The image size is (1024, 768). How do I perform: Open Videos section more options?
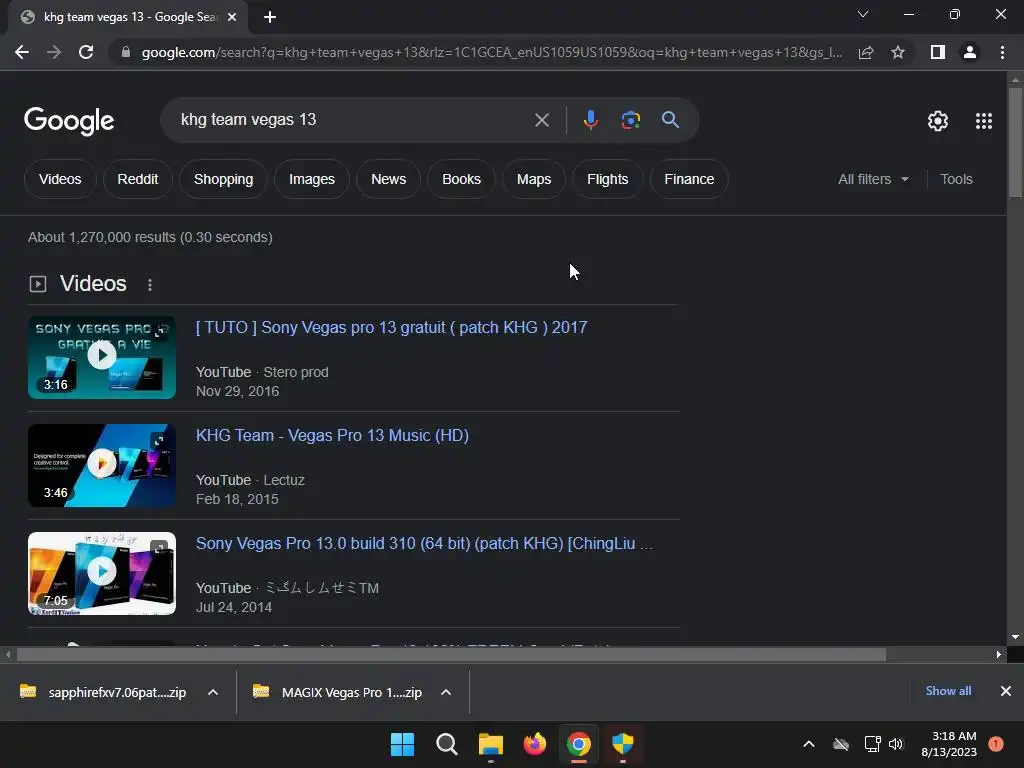pos(150,285)
